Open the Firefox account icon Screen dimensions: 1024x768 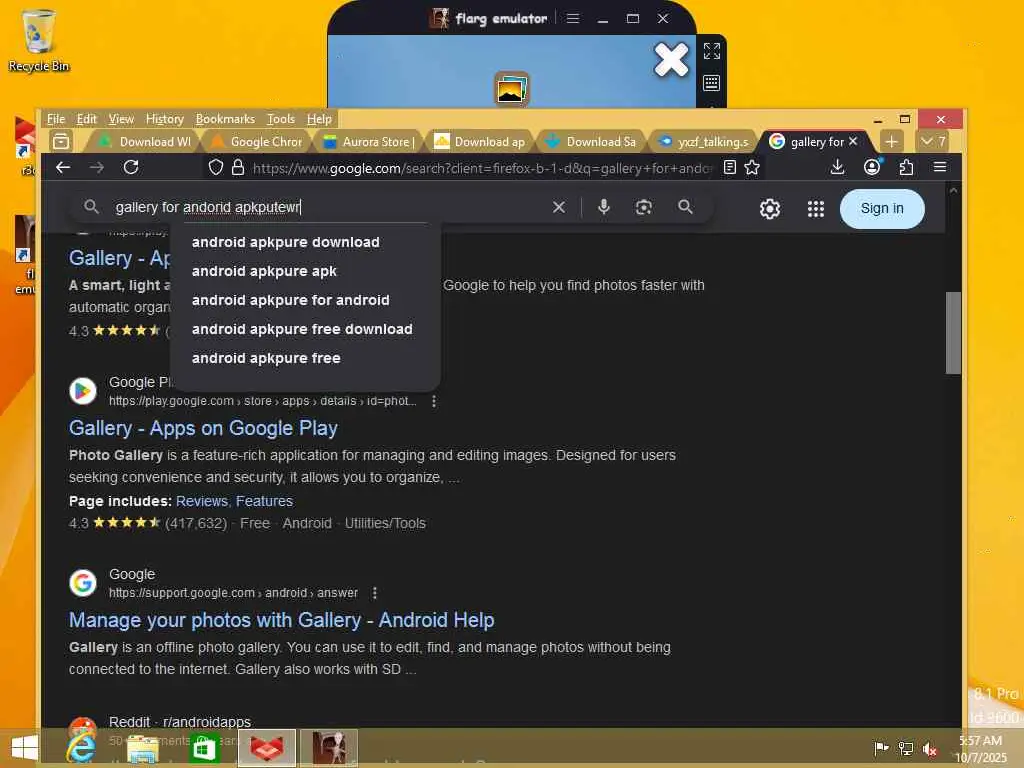(x=872, y=167)
